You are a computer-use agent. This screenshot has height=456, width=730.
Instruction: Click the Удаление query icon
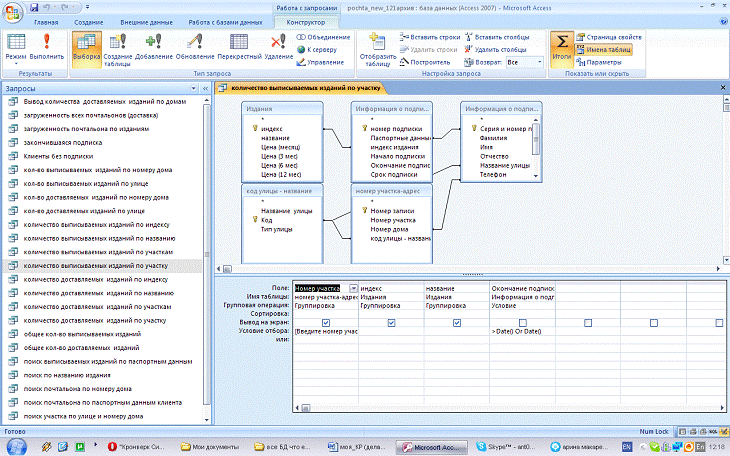coord(281,48)
